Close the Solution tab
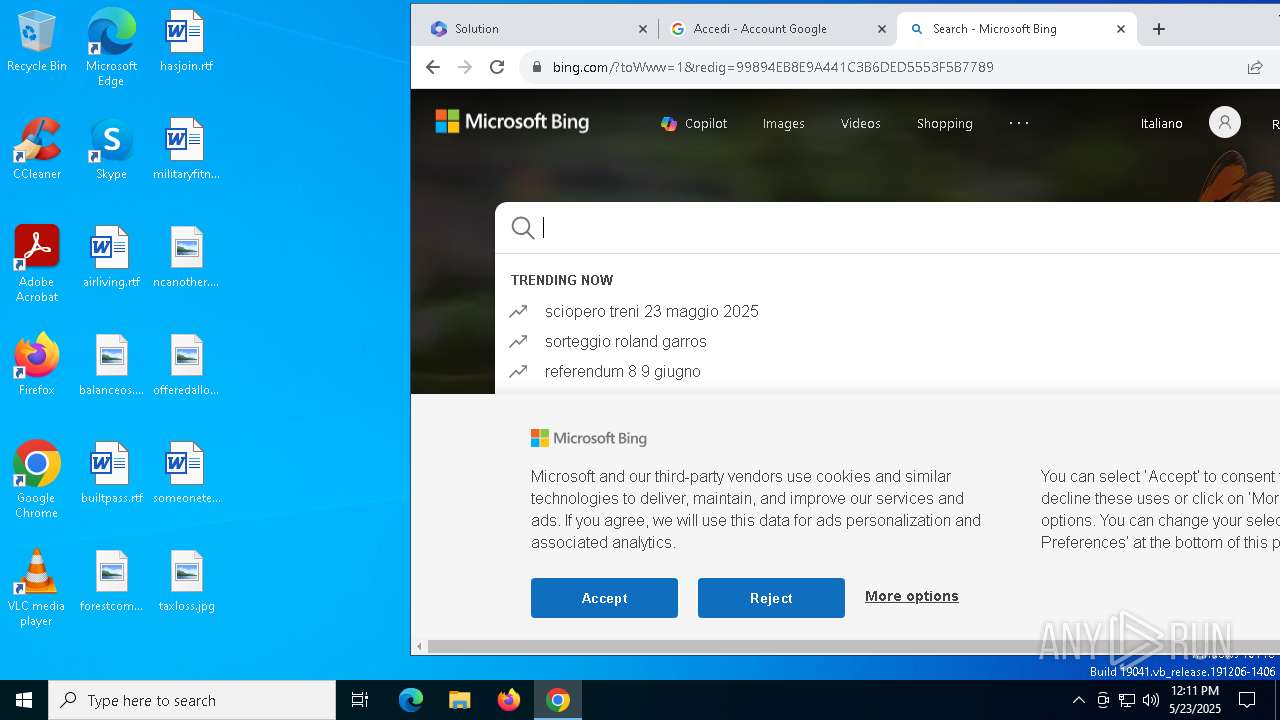This screenshot has width=1280, height=720. pos(643,29)
